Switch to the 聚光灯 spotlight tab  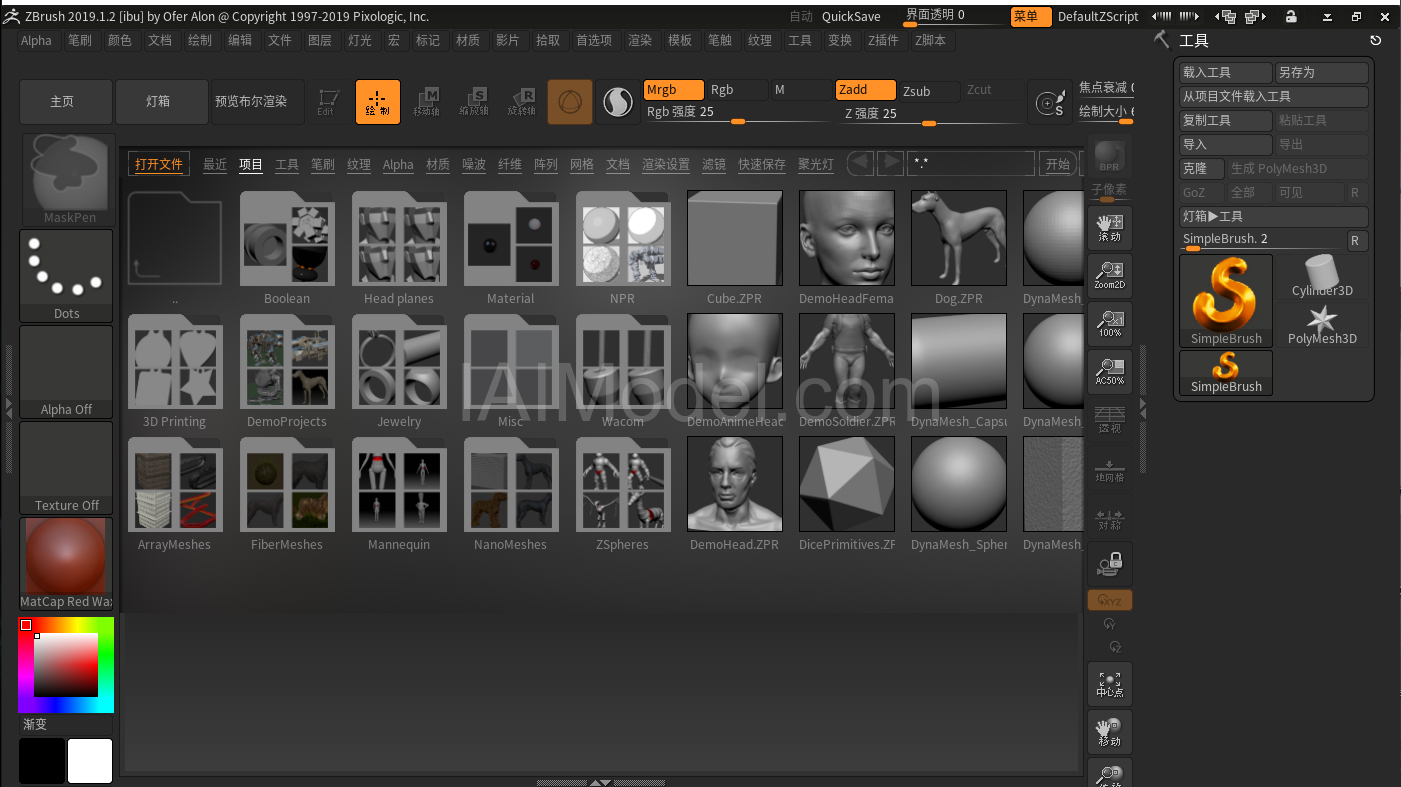(x=816, y=164)
